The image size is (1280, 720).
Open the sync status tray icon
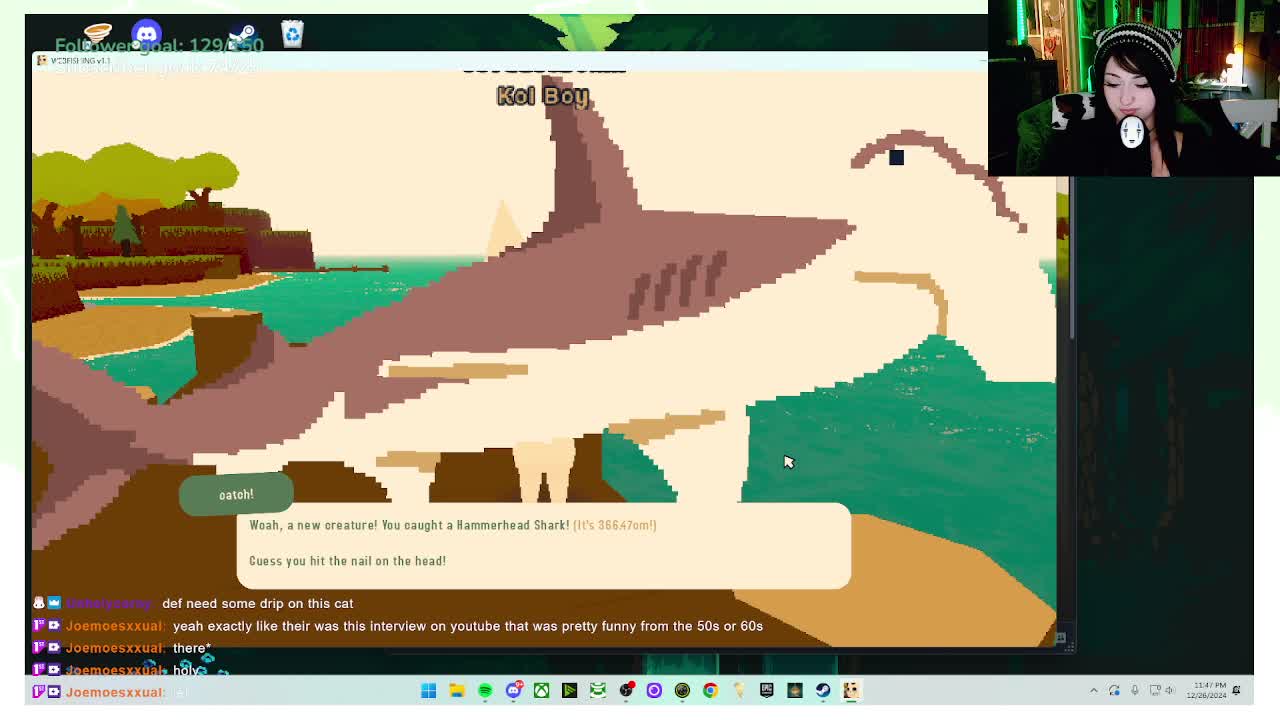pyautogui.click(x=1114, y=690)
